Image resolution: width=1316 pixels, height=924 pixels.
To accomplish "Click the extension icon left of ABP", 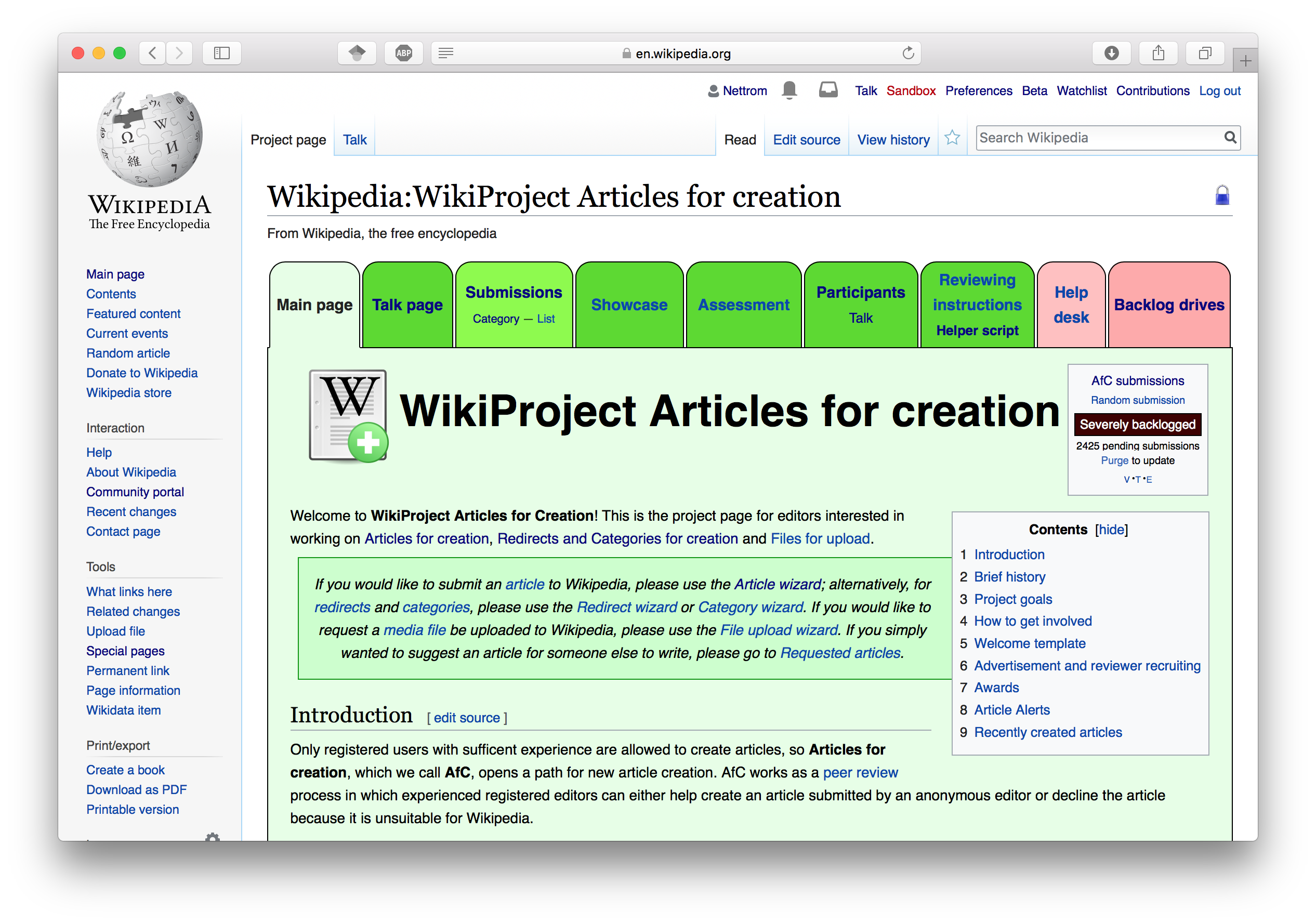I will (x=357, y=54).
